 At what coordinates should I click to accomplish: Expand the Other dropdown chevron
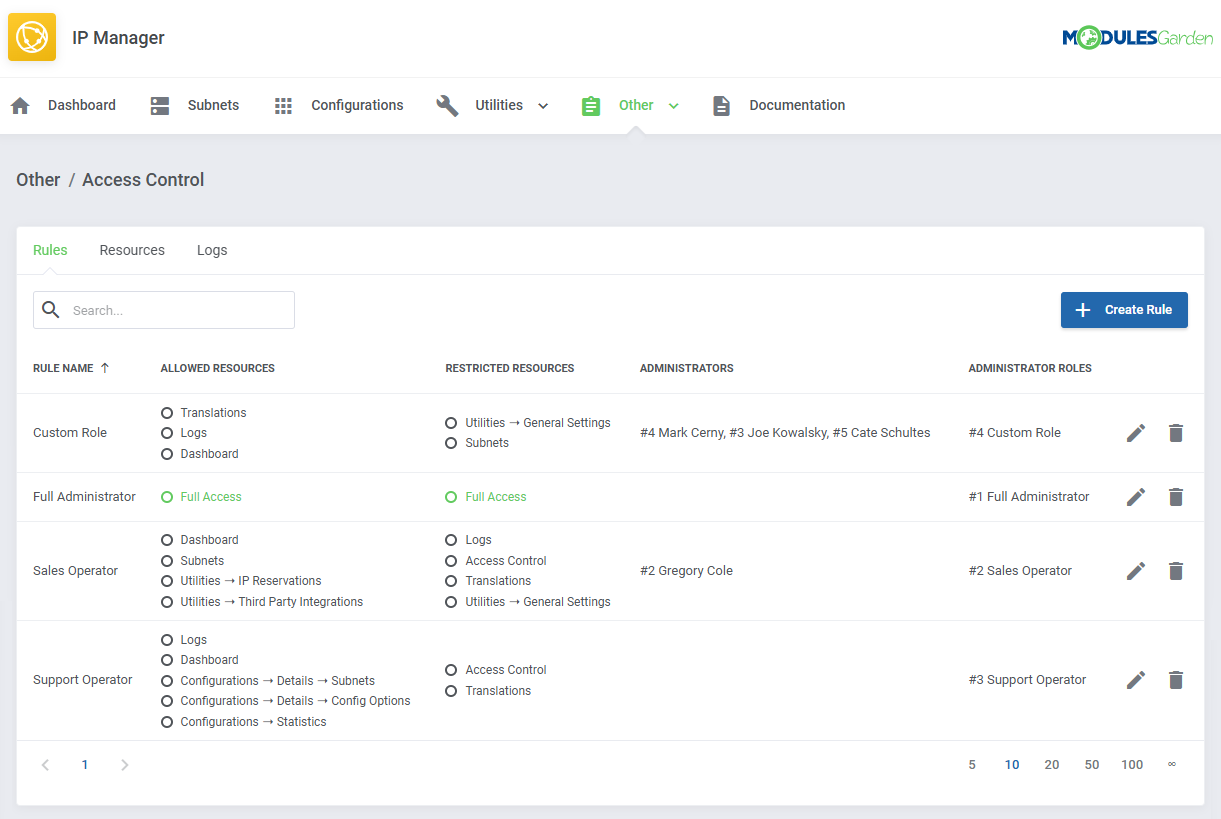[673, 106]
